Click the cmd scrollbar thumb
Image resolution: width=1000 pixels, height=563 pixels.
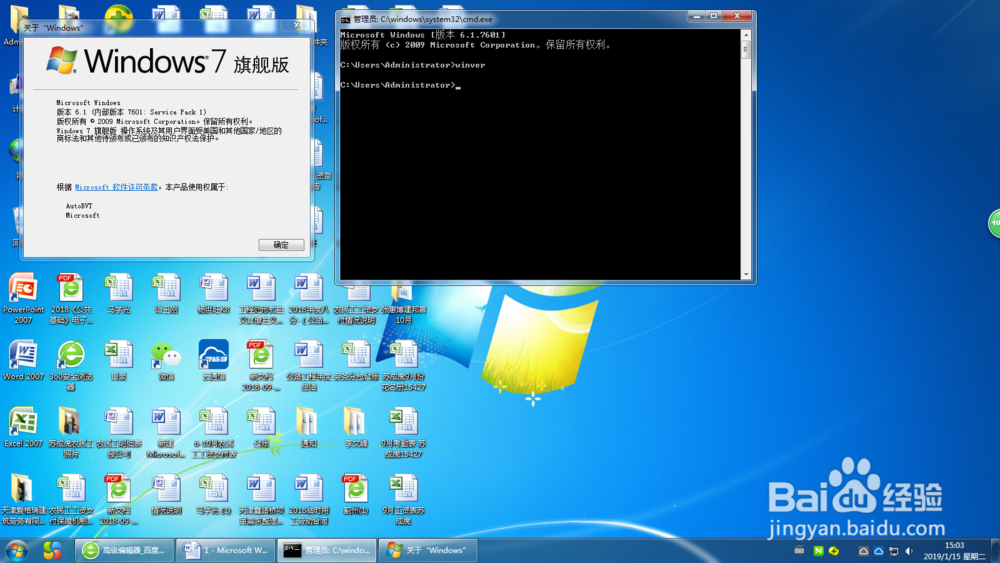pyautogui.click(x=746, y=50)
